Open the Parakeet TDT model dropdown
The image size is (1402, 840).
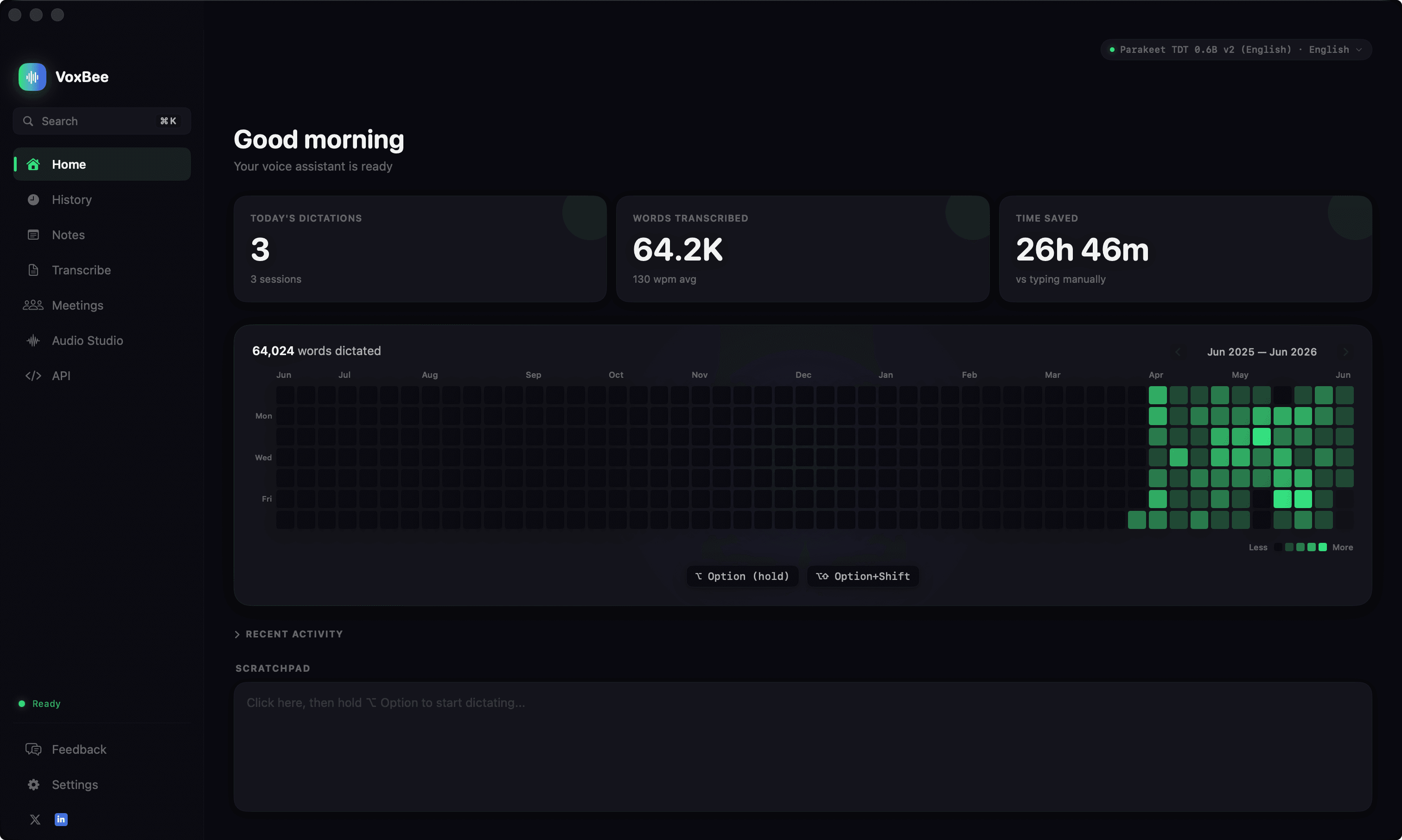[x=1236, y=49]
